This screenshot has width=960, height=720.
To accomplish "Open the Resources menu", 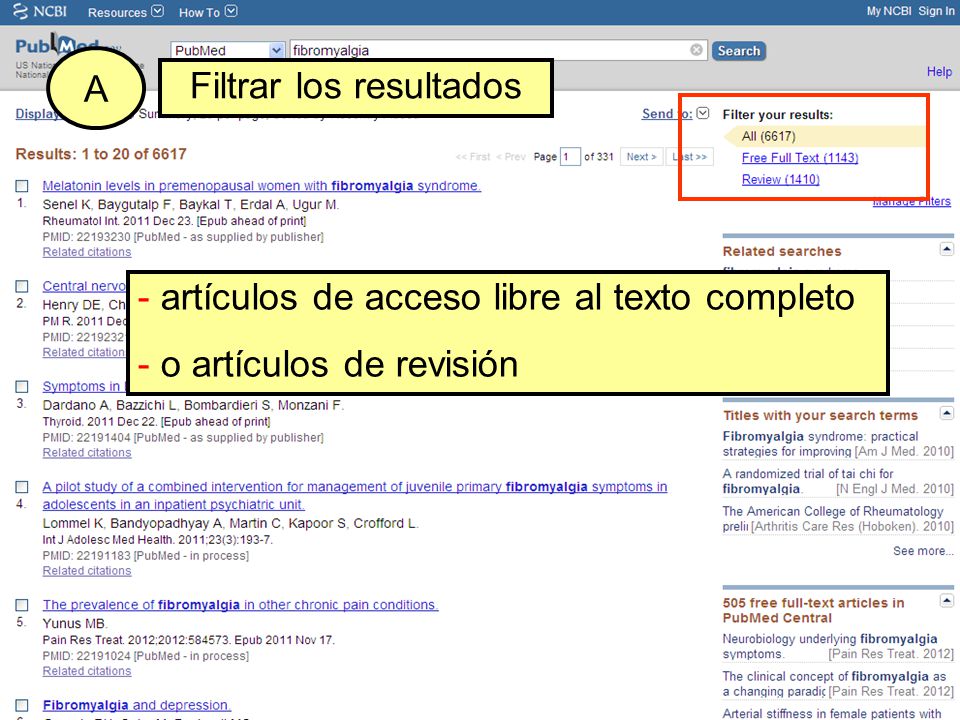I will click(x=126, y=12).
